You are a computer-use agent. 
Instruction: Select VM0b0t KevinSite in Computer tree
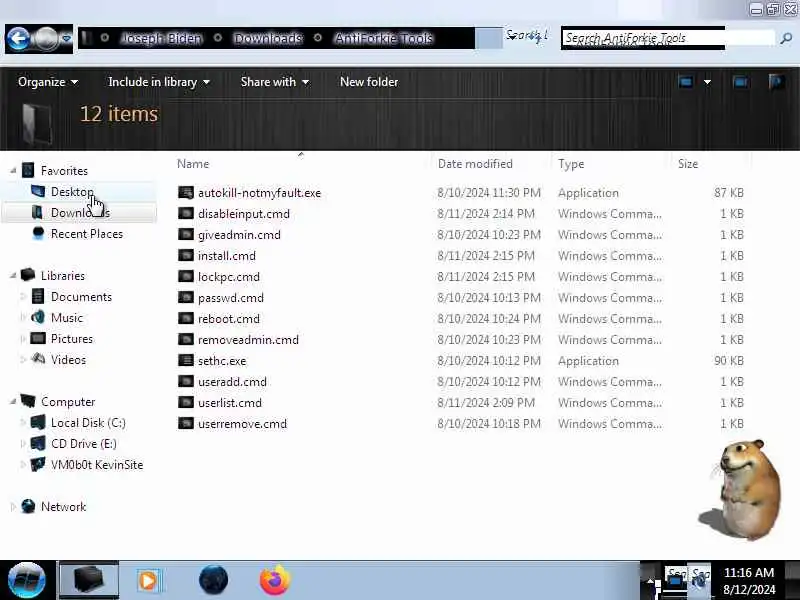click(97, 465)
